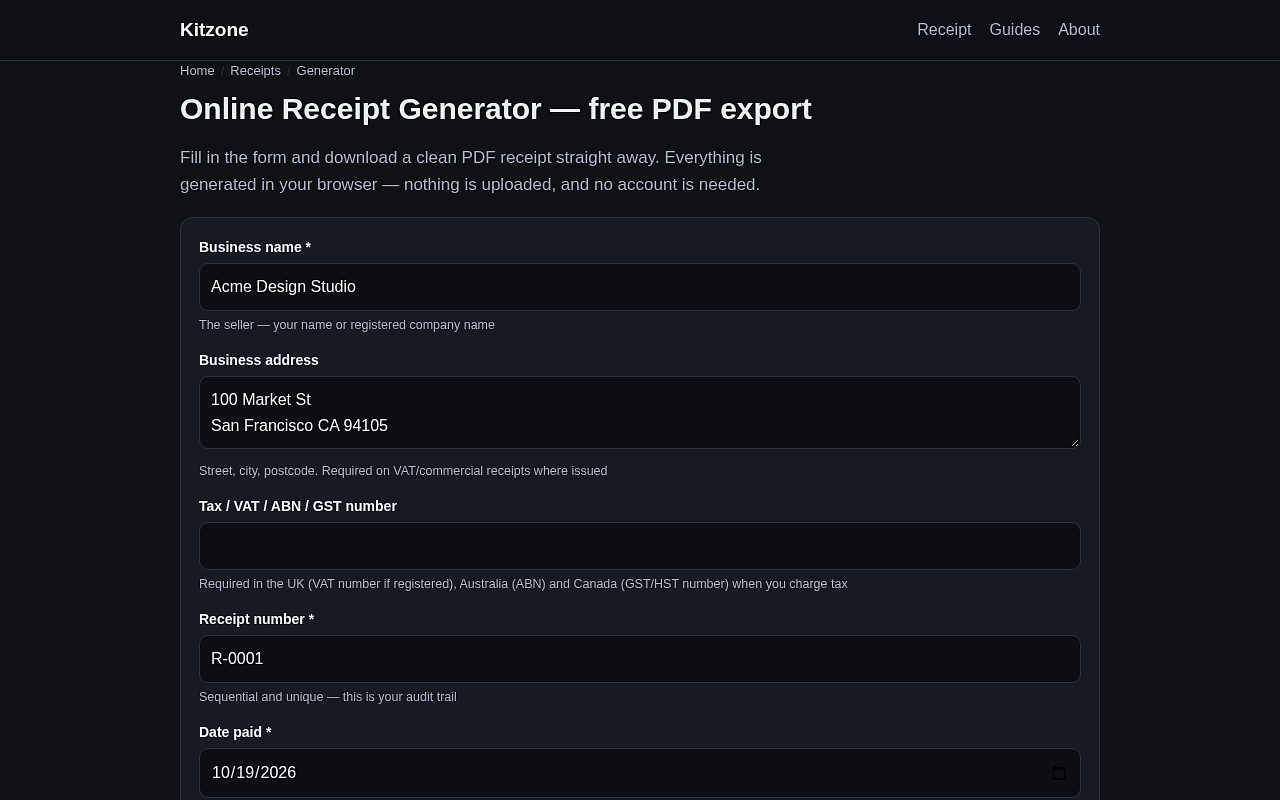Click the Receipts breadcrumb link
This screenshot has height=800, width=1280.
pos(255,71)
